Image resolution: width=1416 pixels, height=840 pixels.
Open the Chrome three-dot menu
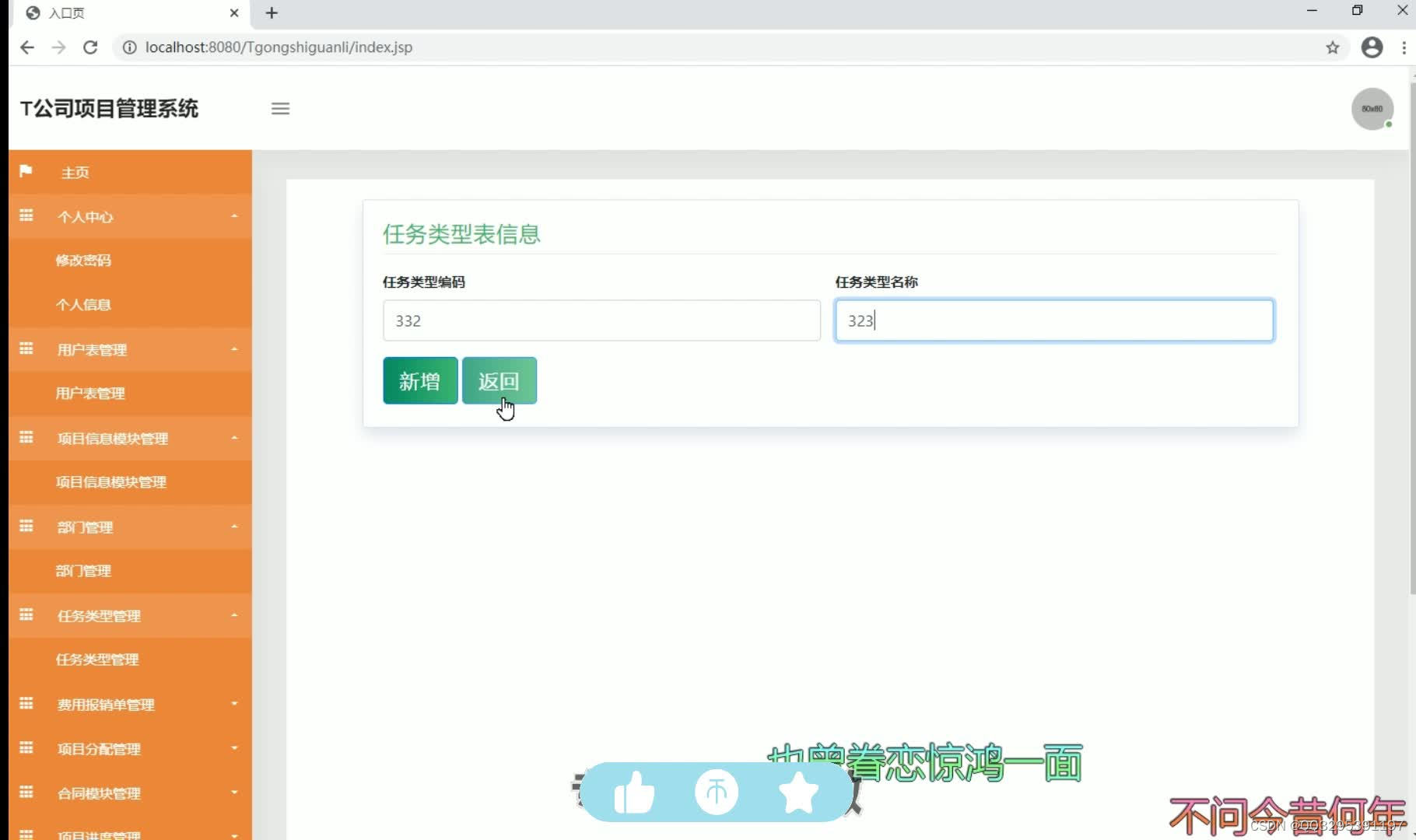[x=1404, y=47]
